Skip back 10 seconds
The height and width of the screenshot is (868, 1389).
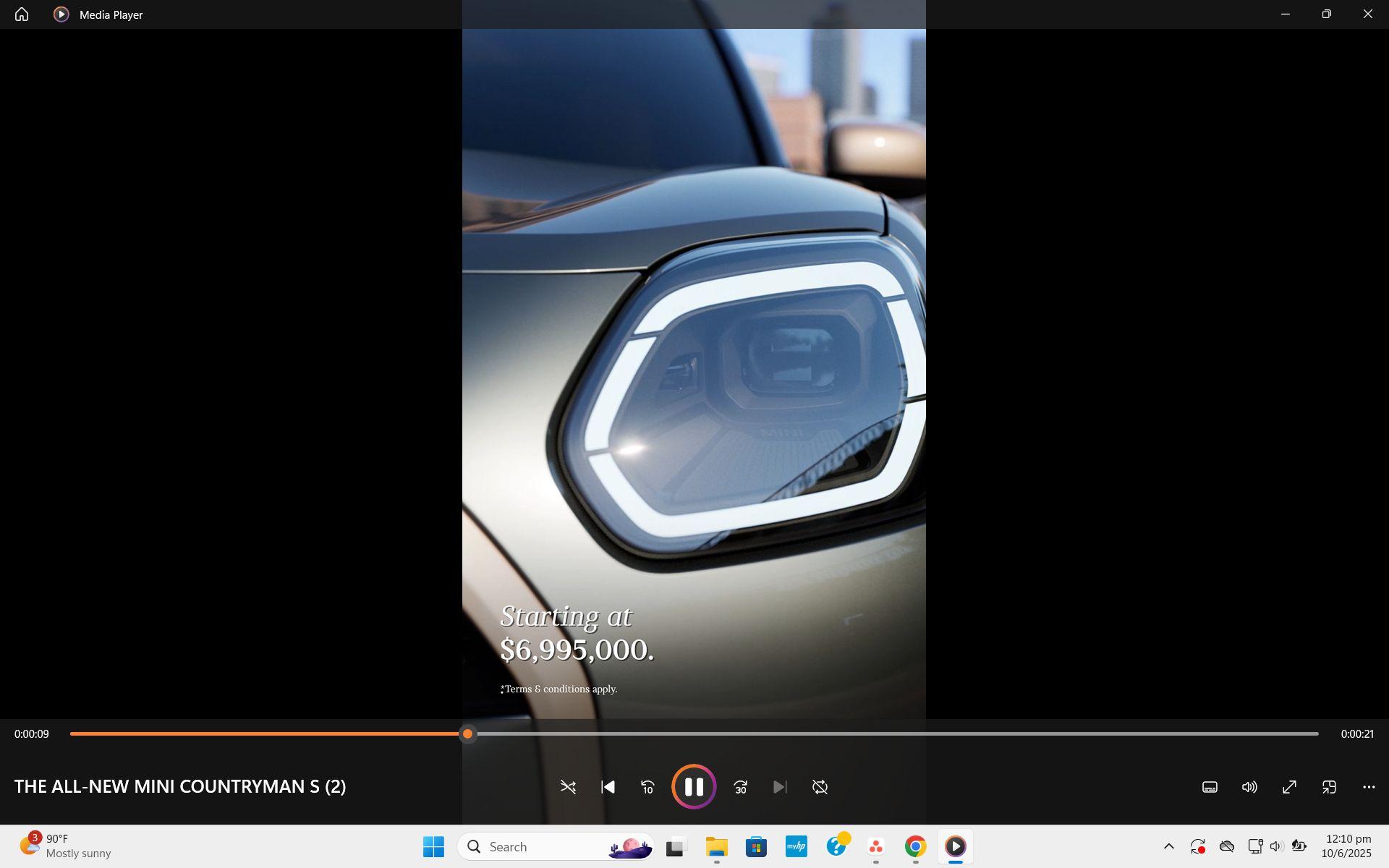(x=647, y=787)
